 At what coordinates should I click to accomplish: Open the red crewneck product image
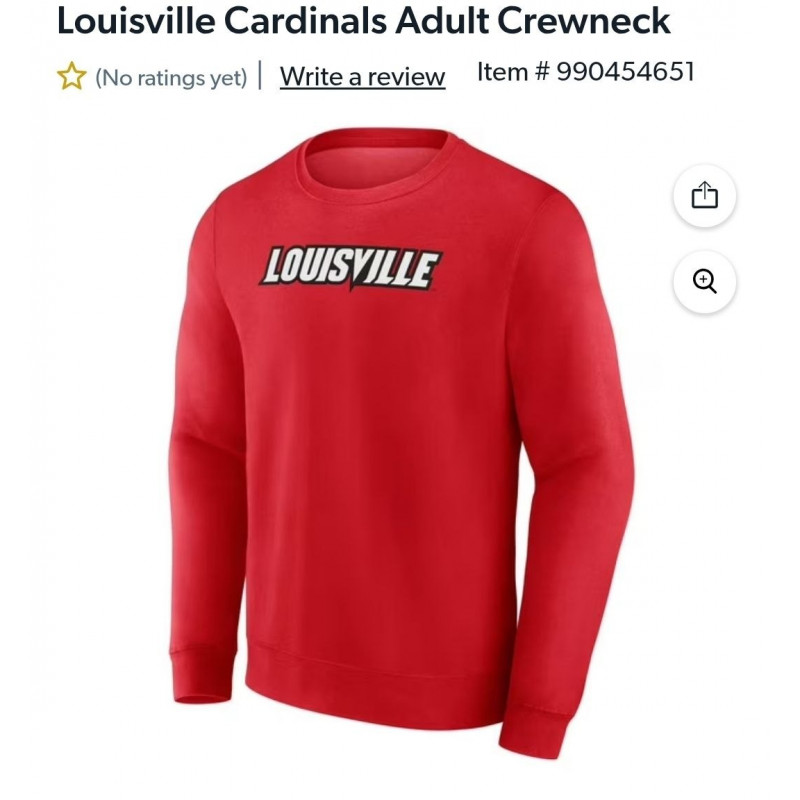click(x=401, y=443)
